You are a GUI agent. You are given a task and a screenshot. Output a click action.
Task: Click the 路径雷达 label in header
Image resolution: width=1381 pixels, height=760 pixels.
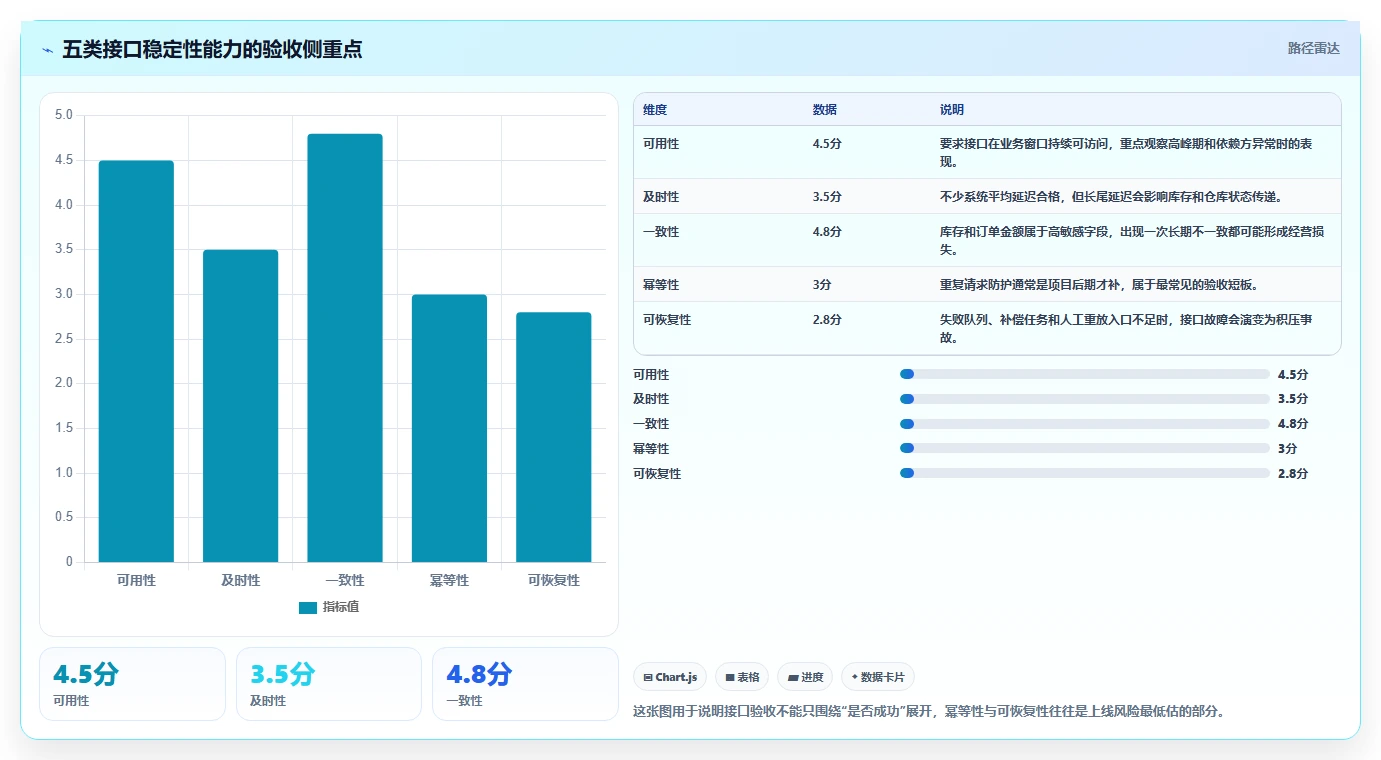pyautogui.click(x=1313, y=48)
